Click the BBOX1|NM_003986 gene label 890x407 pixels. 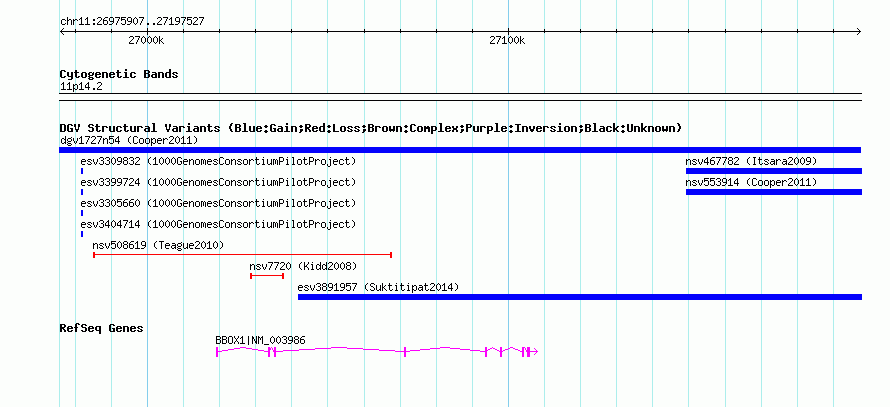click(260, 340)
